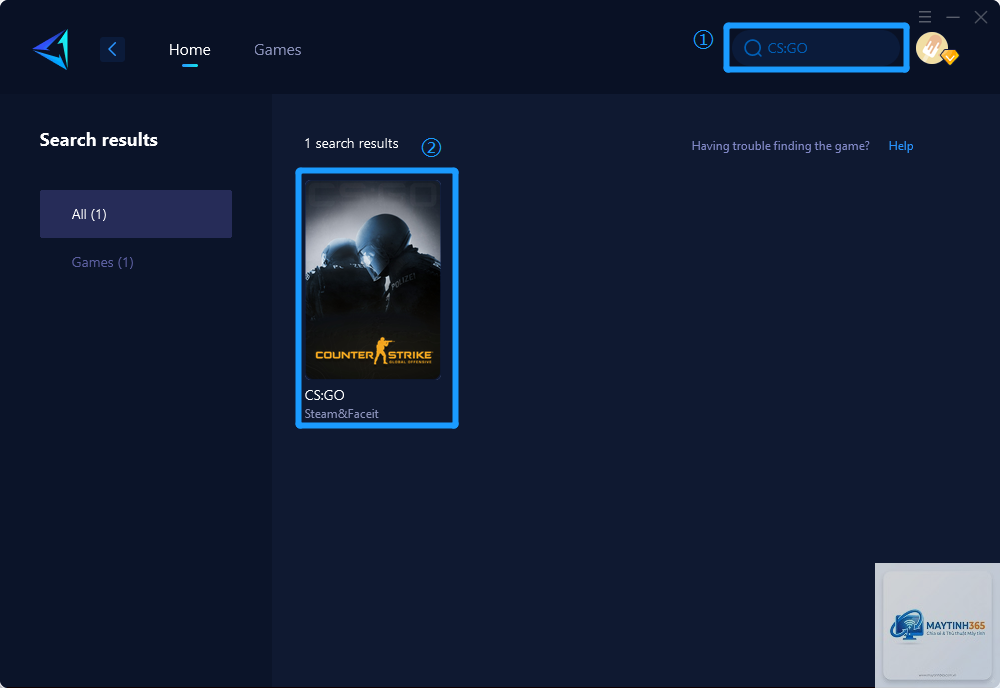Go back using the left chevron button

tap(112, 49)
